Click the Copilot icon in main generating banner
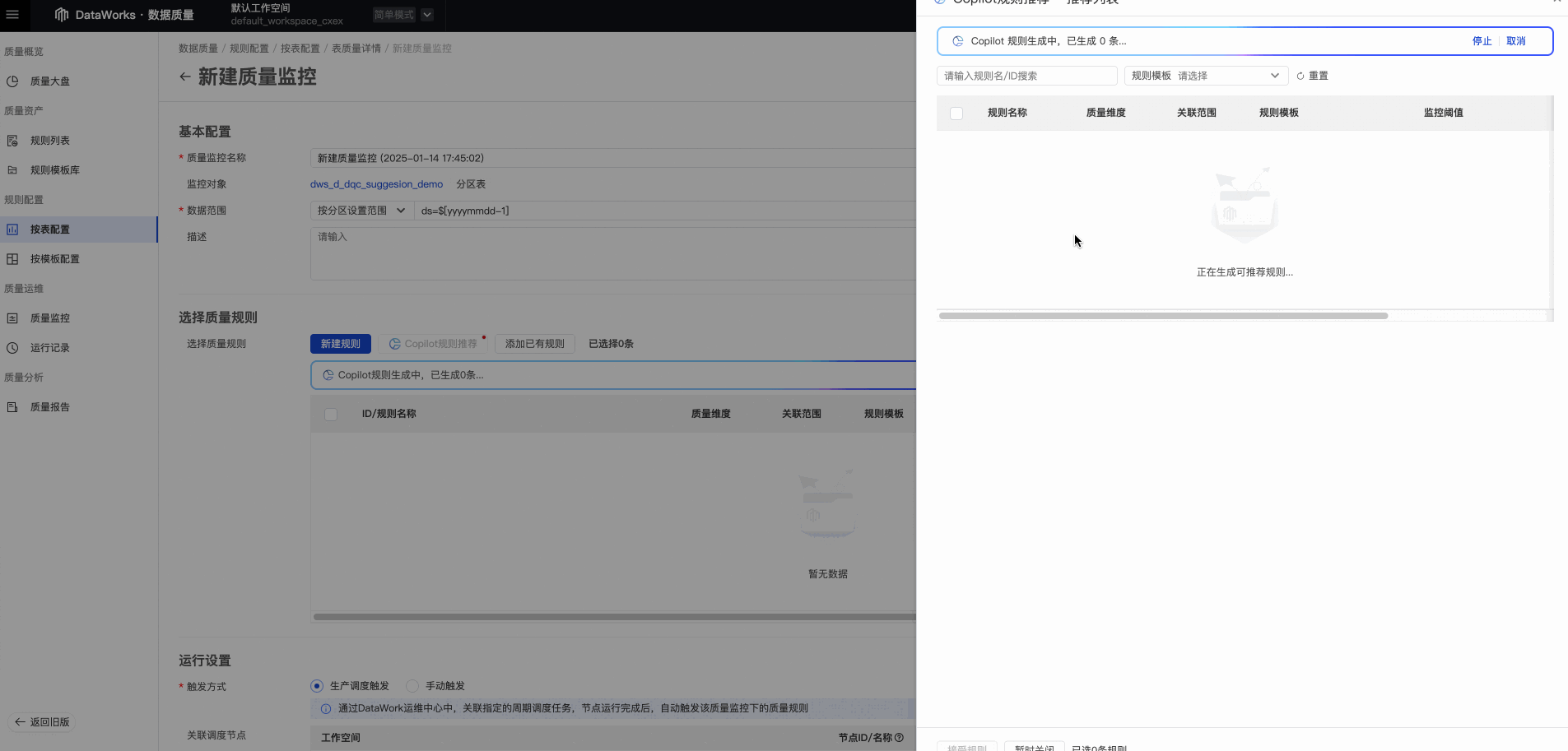Screen dimensions: 1568x751 pos(328,375)
